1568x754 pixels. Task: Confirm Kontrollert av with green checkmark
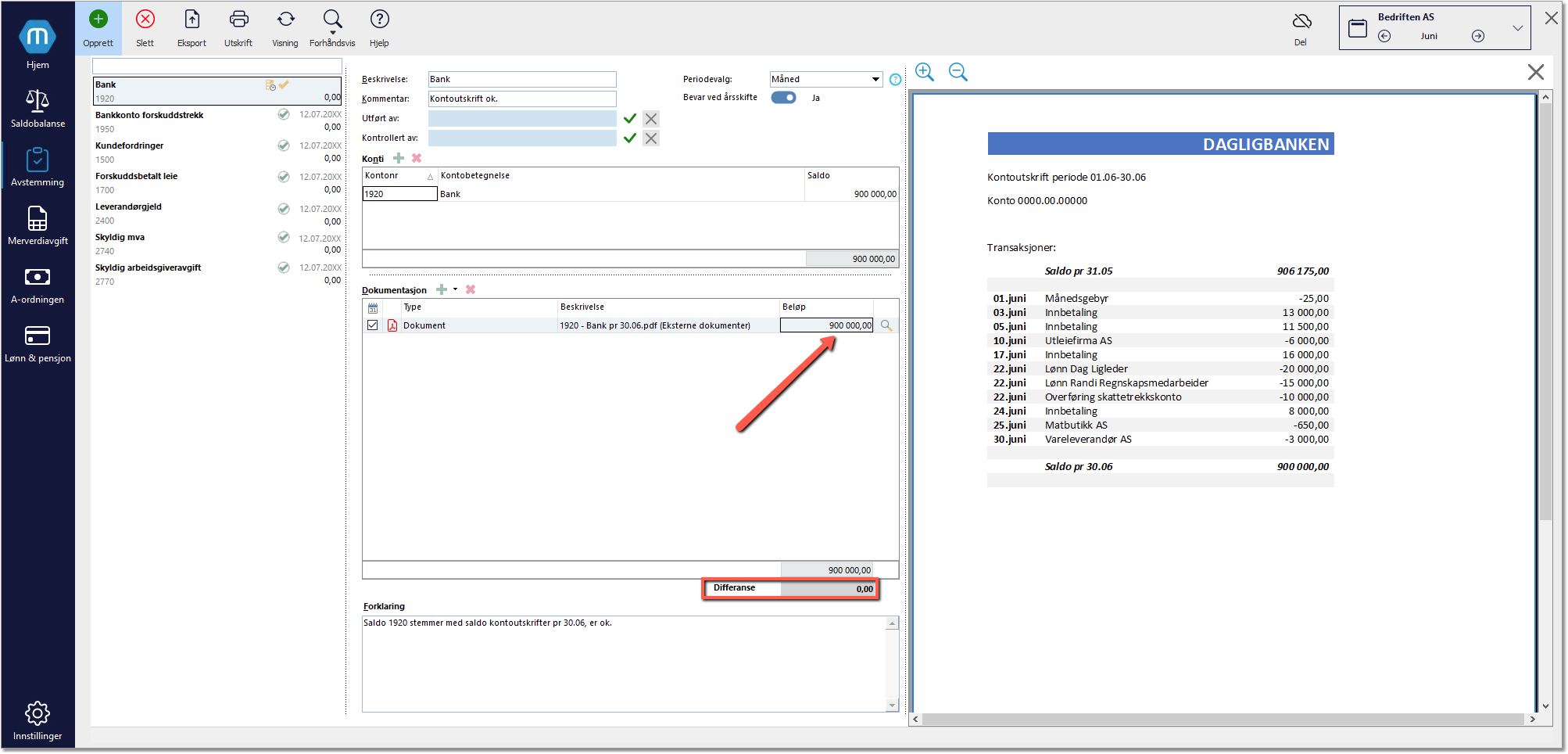pos(630,138)
